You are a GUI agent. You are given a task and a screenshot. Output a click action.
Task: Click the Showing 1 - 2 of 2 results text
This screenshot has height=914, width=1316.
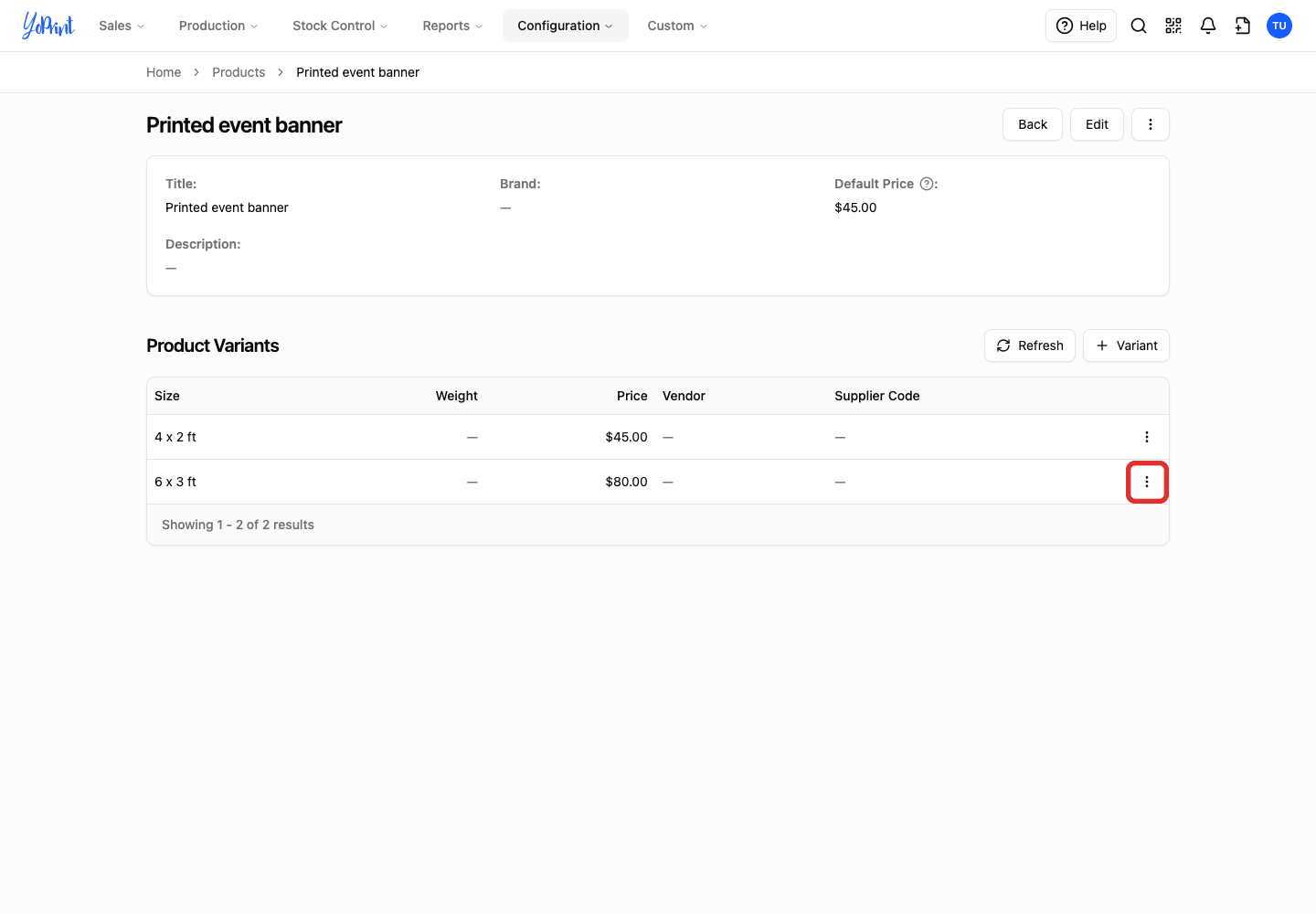coord(238,525)
